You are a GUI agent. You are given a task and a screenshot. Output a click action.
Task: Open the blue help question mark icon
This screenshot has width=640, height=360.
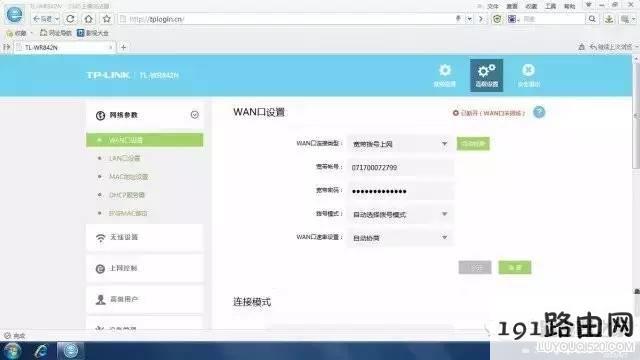coord(539,112)
